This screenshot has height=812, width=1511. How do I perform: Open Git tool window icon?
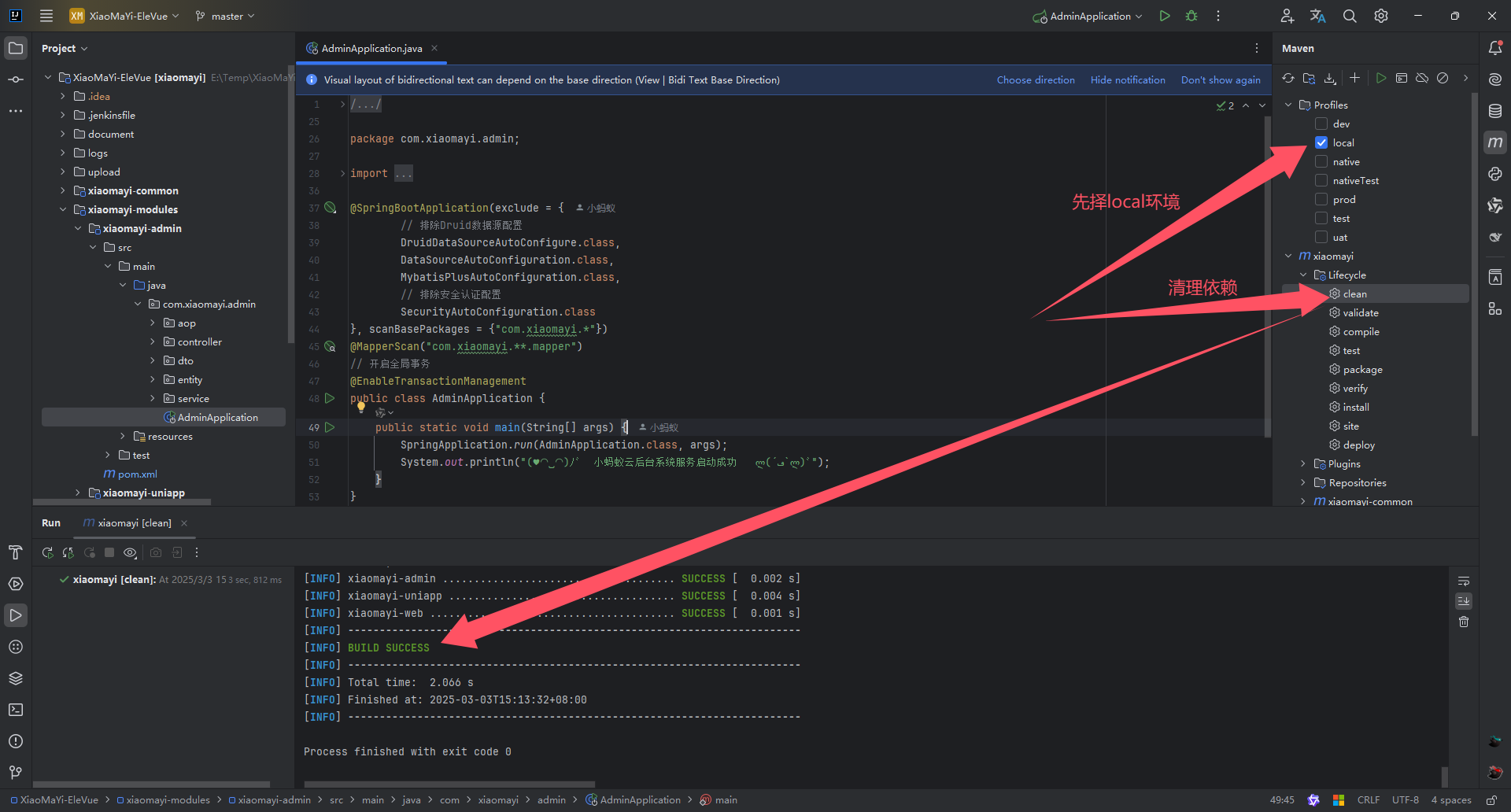click(16, 773)
